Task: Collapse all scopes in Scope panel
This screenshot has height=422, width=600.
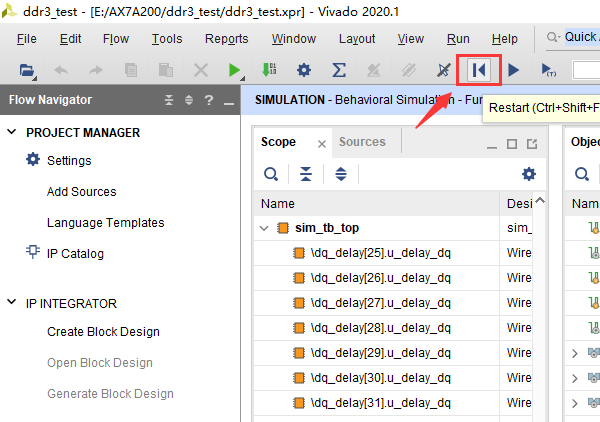Action: coord(306,174)
